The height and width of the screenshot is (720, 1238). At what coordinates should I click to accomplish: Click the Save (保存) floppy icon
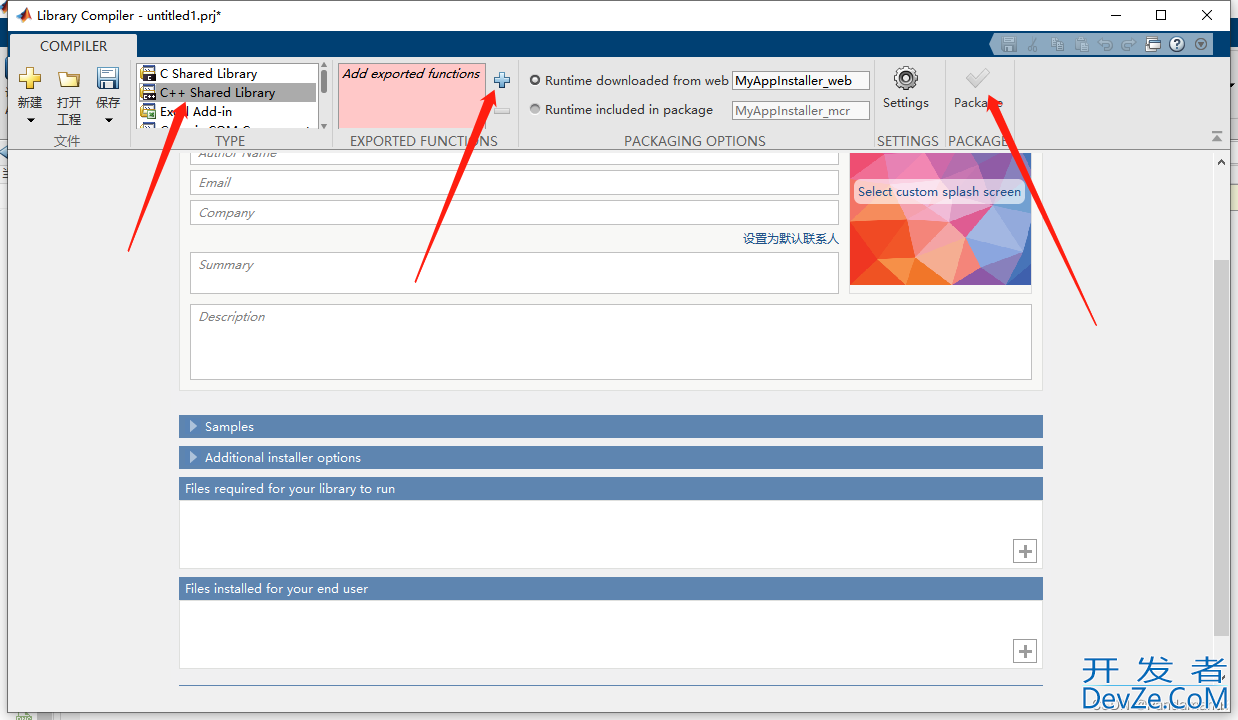click(x=107, y=78)
